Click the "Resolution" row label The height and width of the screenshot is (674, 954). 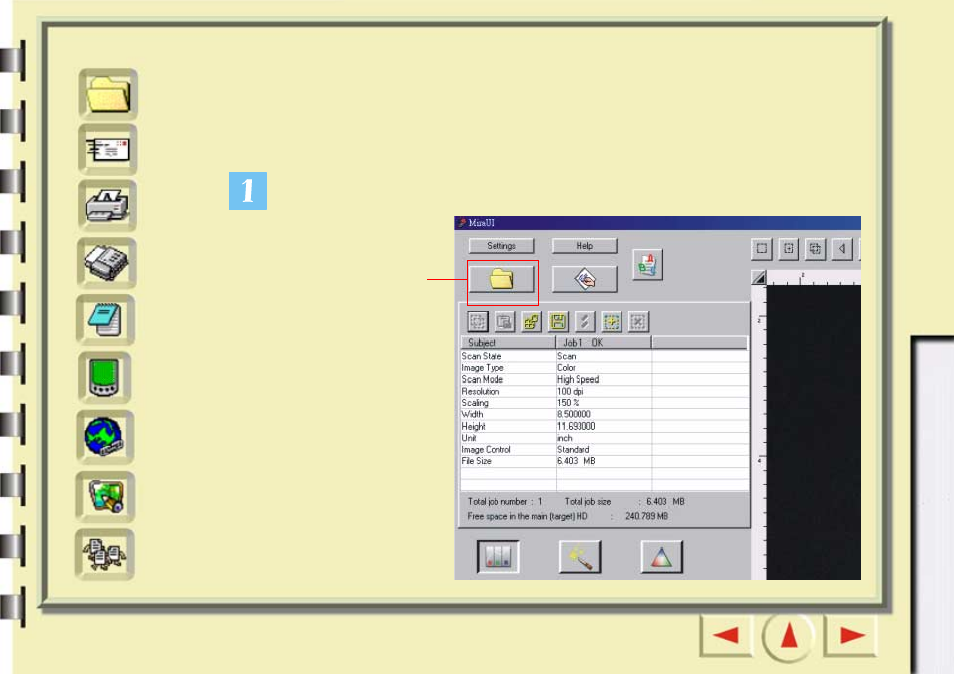coord(480,392)
